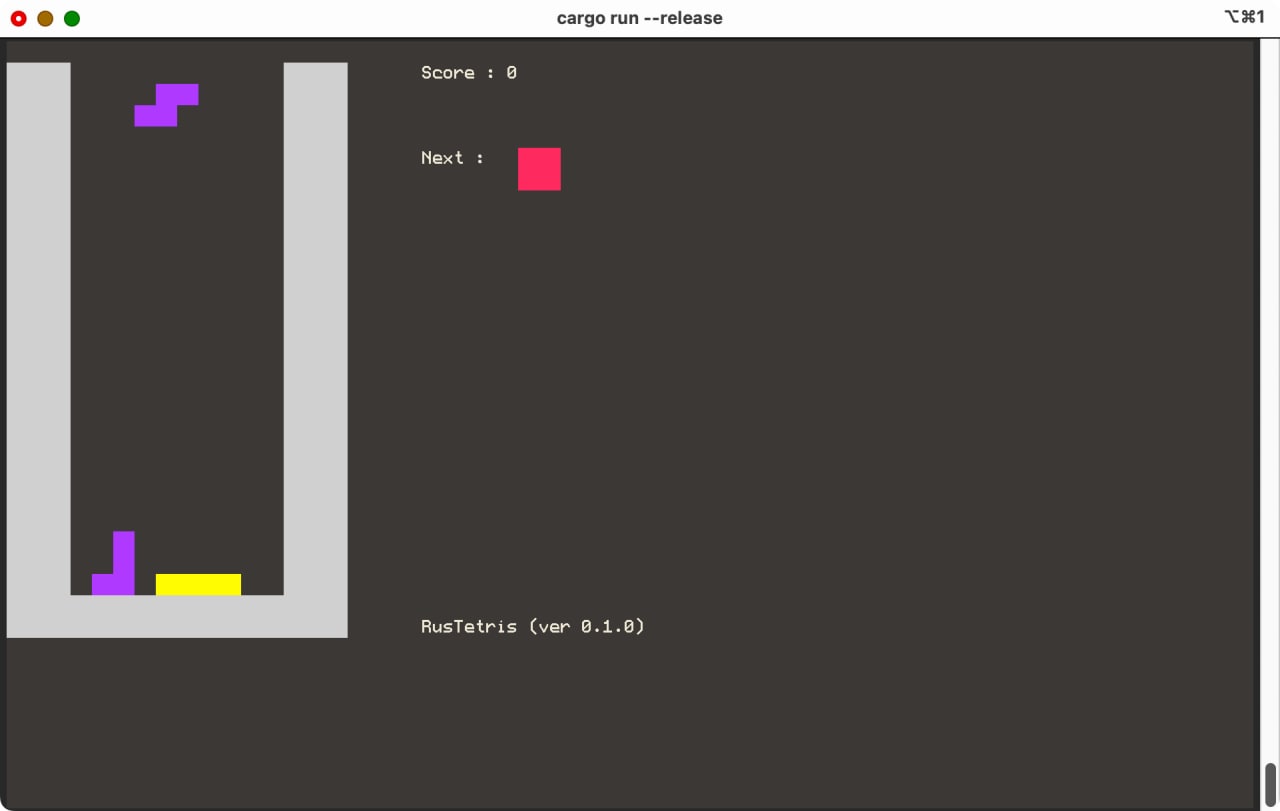Click the "cargo run --release" window title
The height and width of the screenshot is (811, 1280).
(x=639, y=18)
